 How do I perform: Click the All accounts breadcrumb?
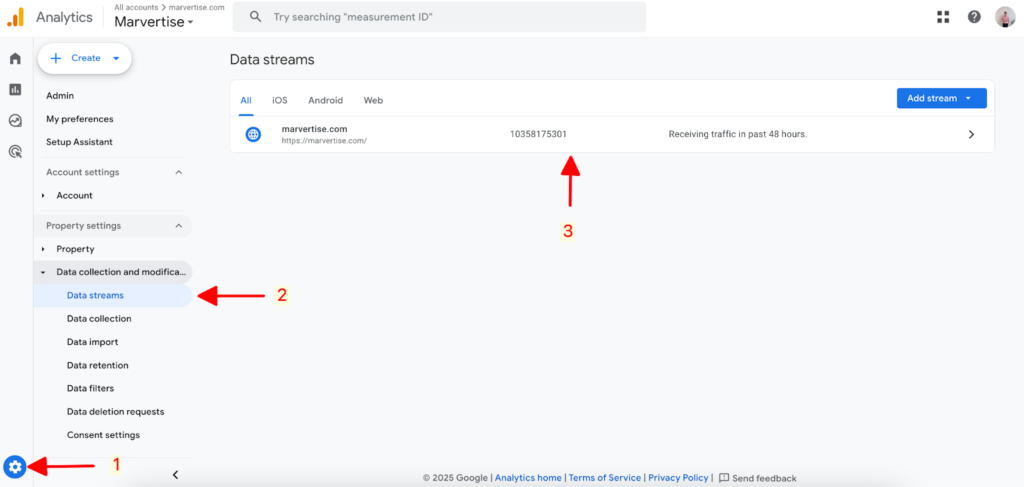[x=136, y=7]
